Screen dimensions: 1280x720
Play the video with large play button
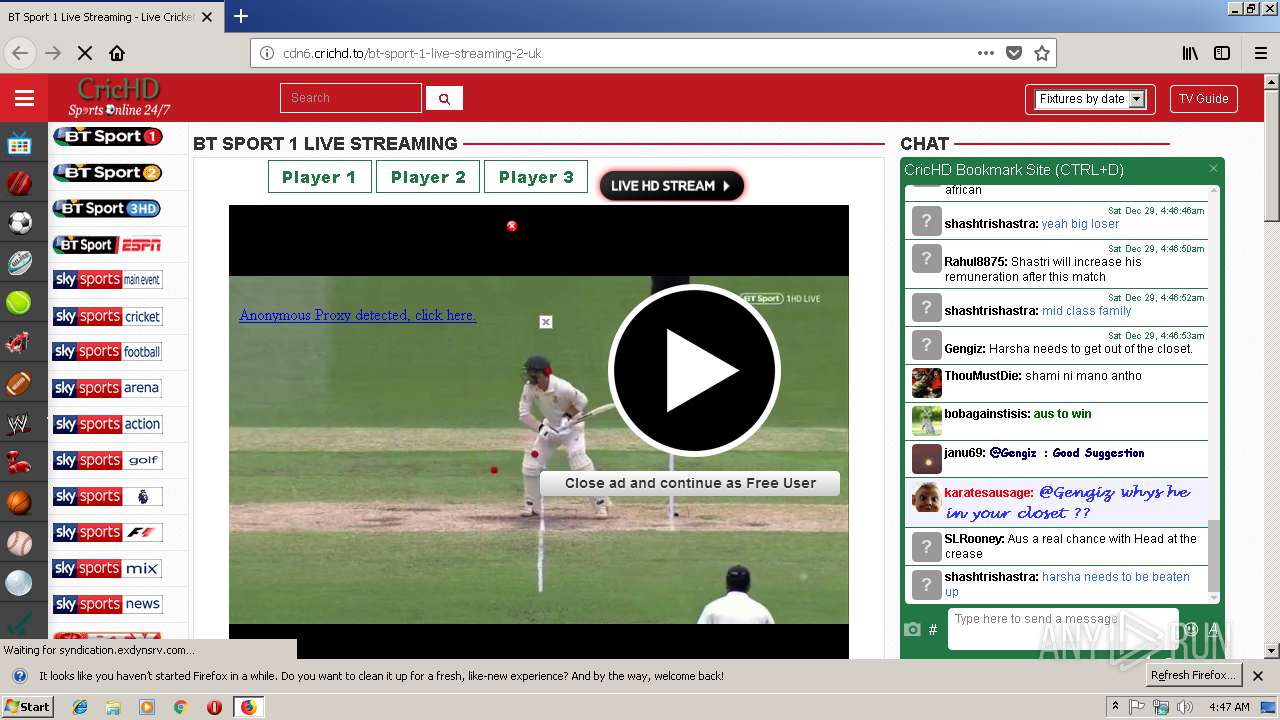click(694, 371)
